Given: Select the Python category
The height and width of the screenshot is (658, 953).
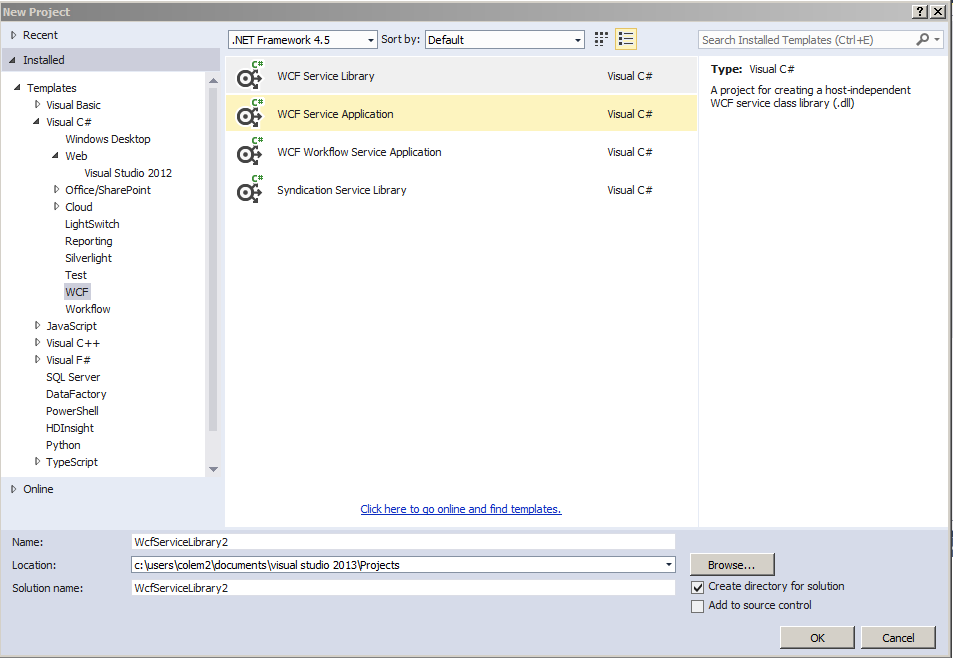Looking at the screenshot, I should [x=63, y=445].
